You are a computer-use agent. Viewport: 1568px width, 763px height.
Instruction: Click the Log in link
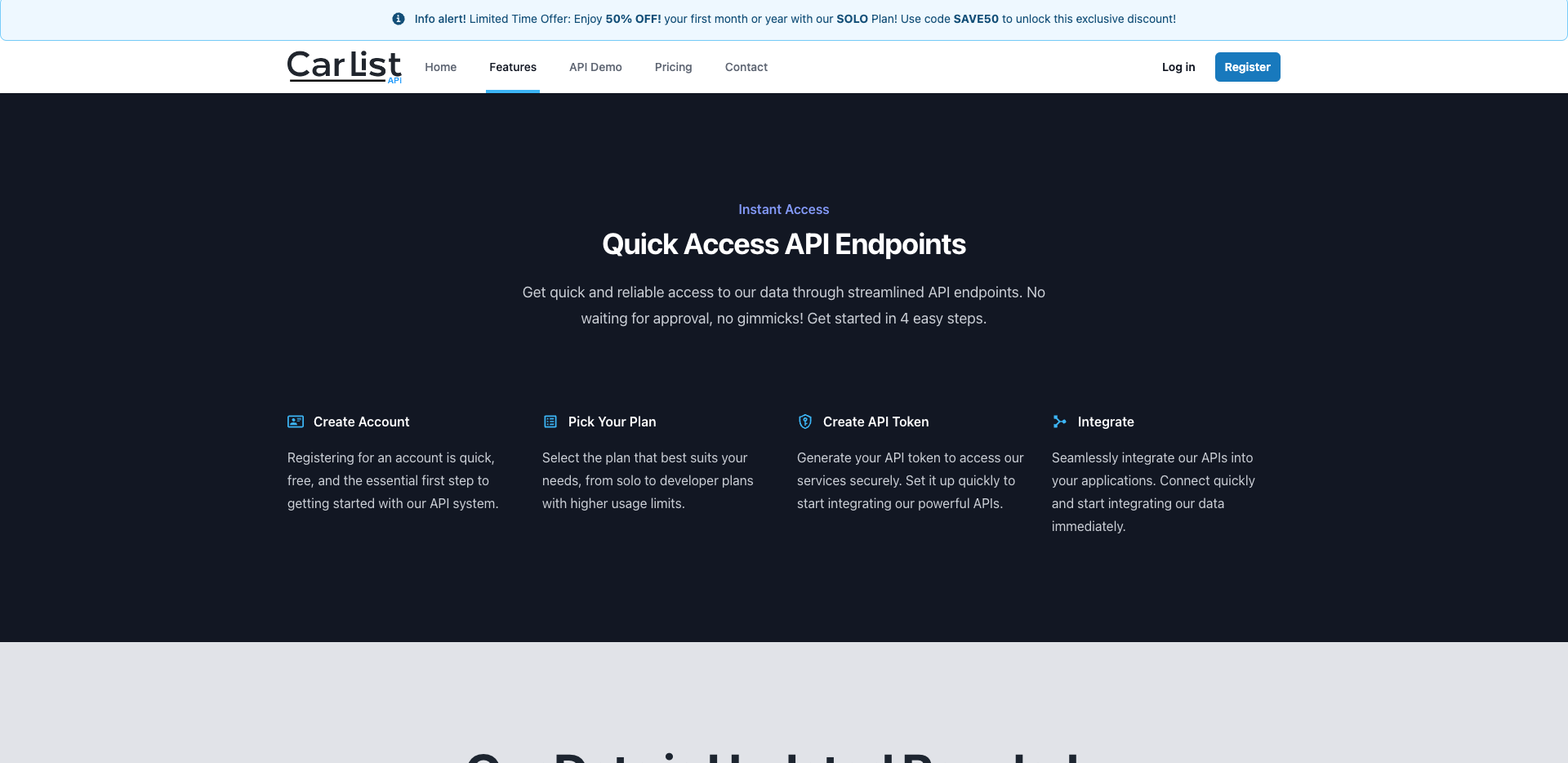tap(1178, 67)
